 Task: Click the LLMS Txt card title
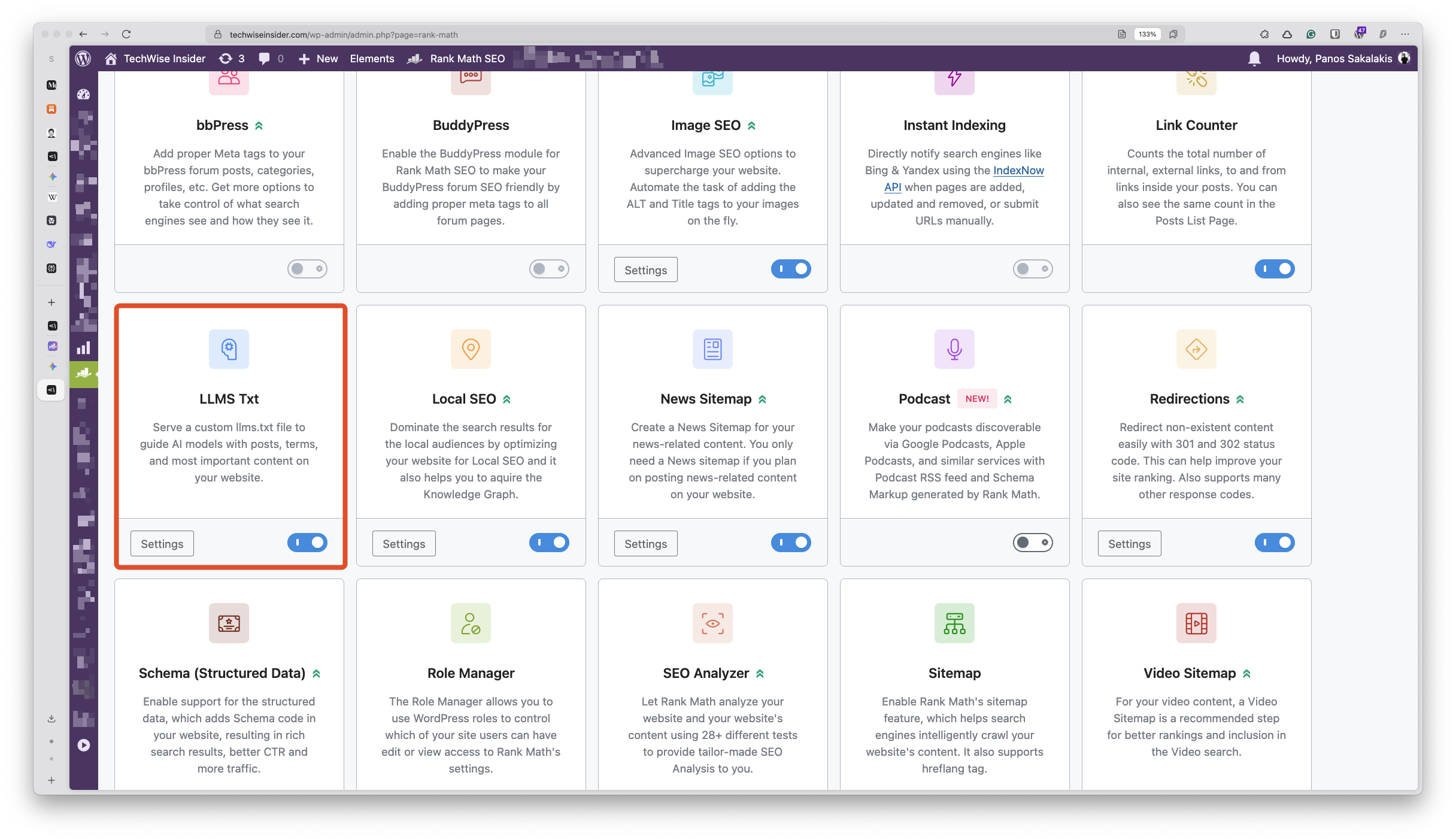(x=229, y=399)
